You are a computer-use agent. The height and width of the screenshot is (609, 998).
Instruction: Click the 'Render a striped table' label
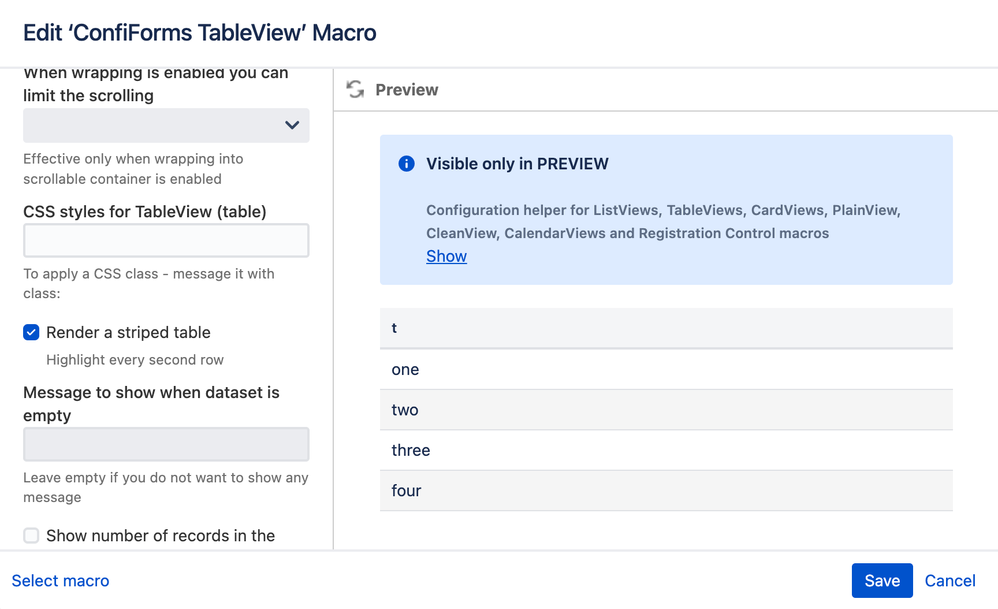click(128, 332)
